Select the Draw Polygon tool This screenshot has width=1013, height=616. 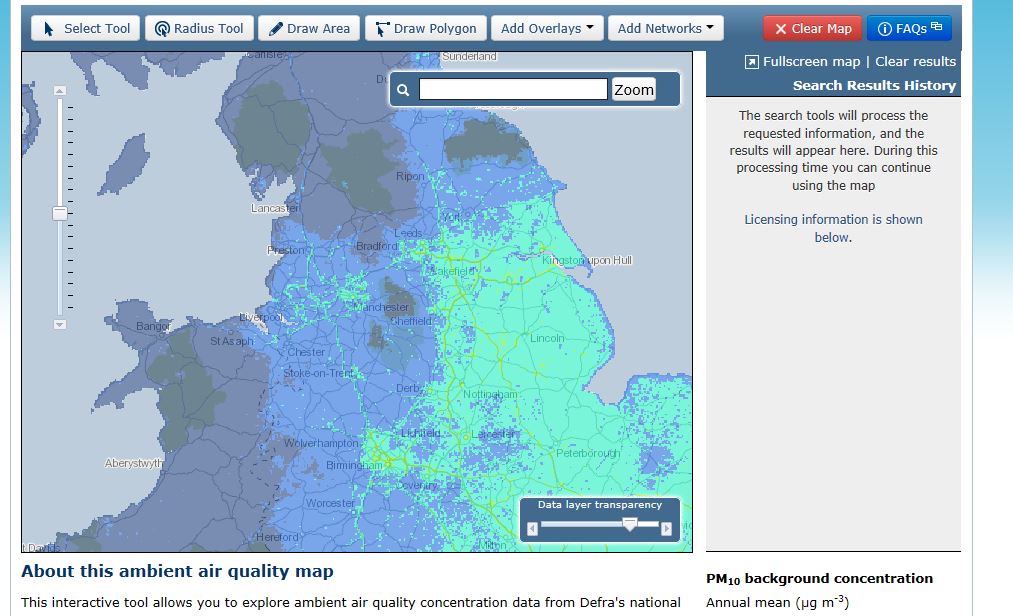coord(426,28)
